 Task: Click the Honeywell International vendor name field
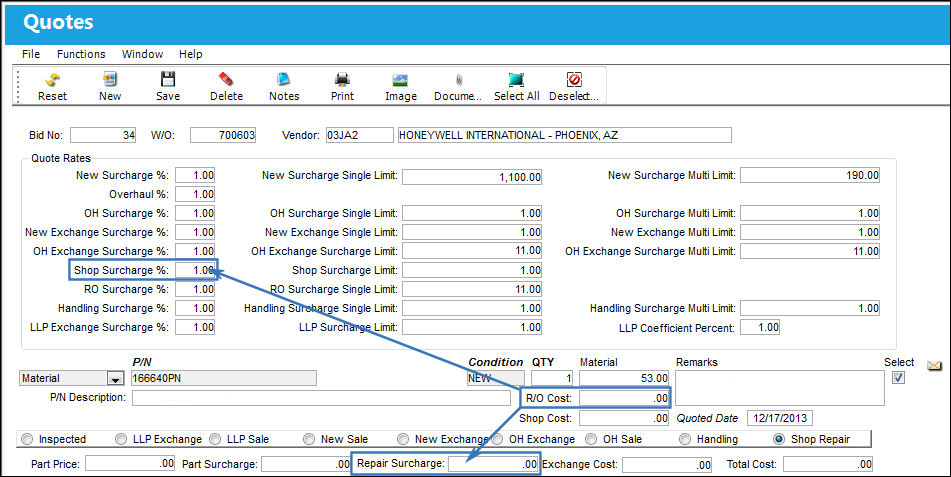(x=564, y=135)
